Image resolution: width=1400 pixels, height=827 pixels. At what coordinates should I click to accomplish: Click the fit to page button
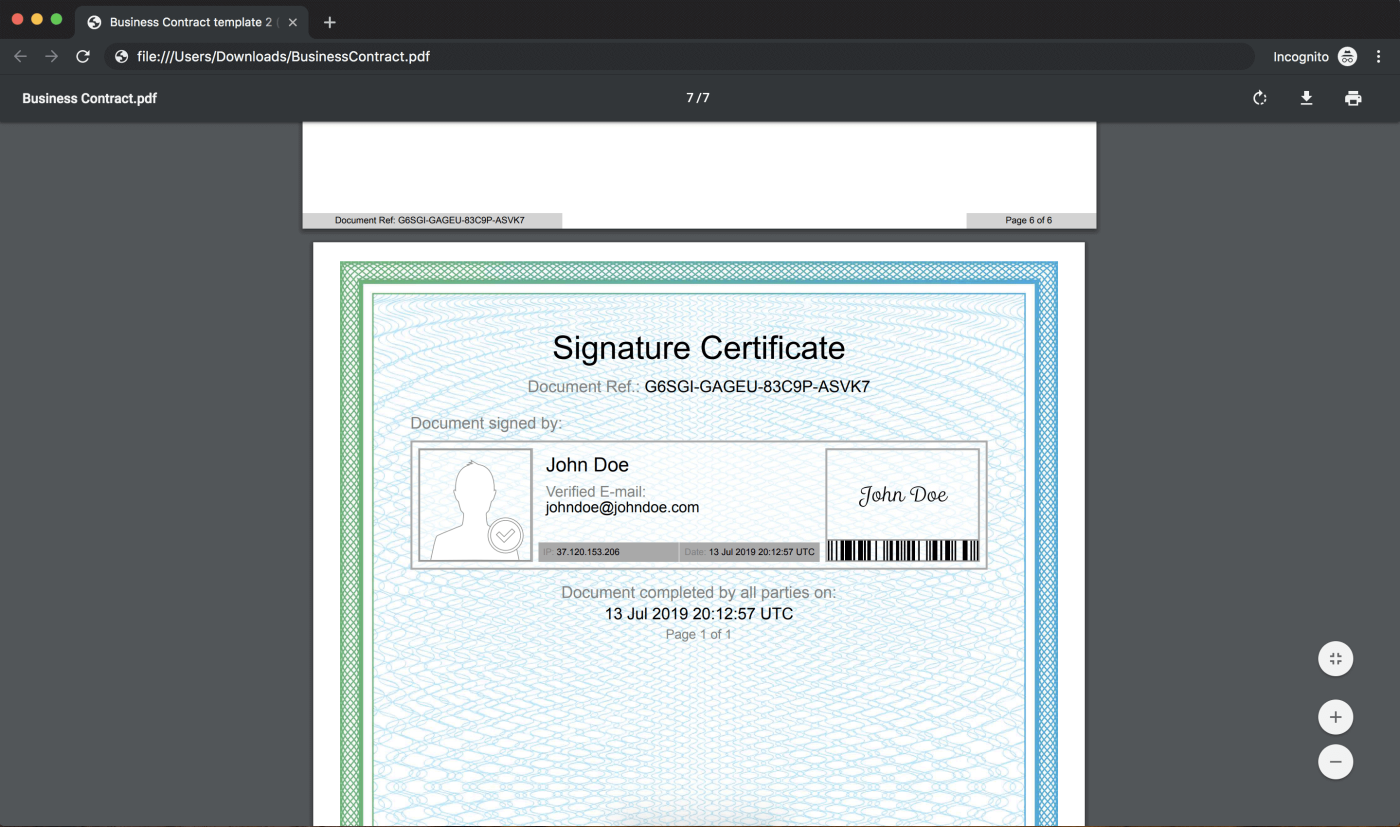tap(1336, 658)
